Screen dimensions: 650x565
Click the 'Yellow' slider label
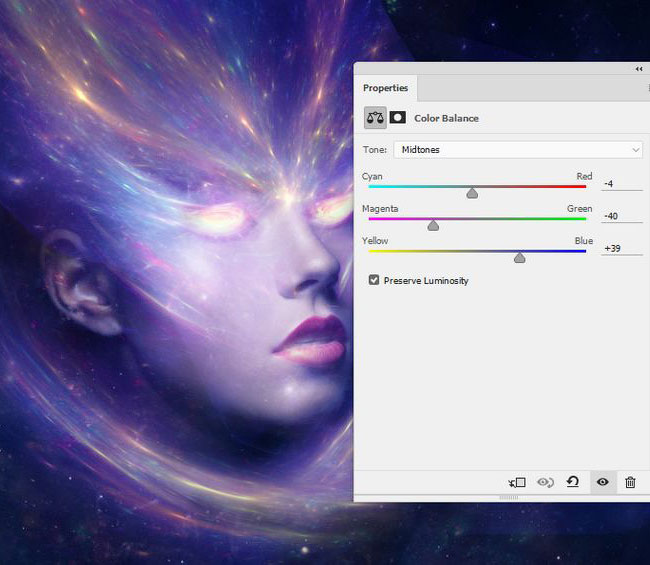(375, 241)
